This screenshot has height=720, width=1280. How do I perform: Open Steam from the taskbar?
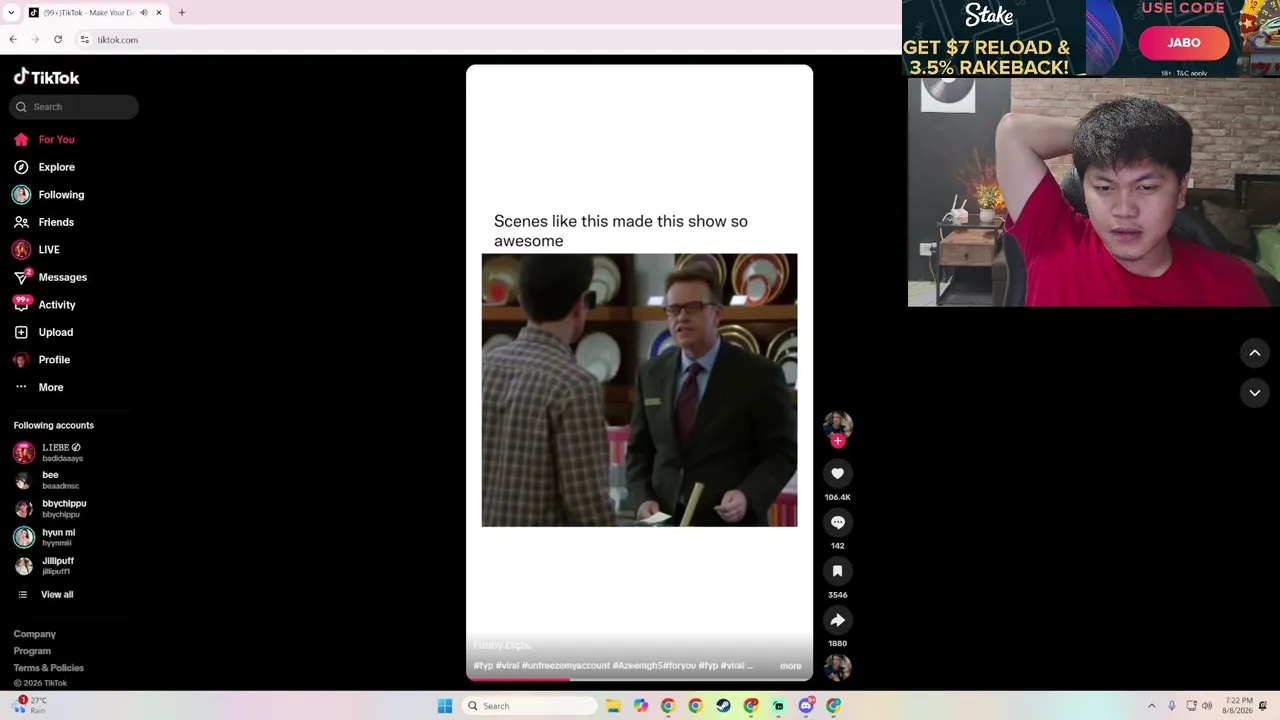click(x=723, y=706)
